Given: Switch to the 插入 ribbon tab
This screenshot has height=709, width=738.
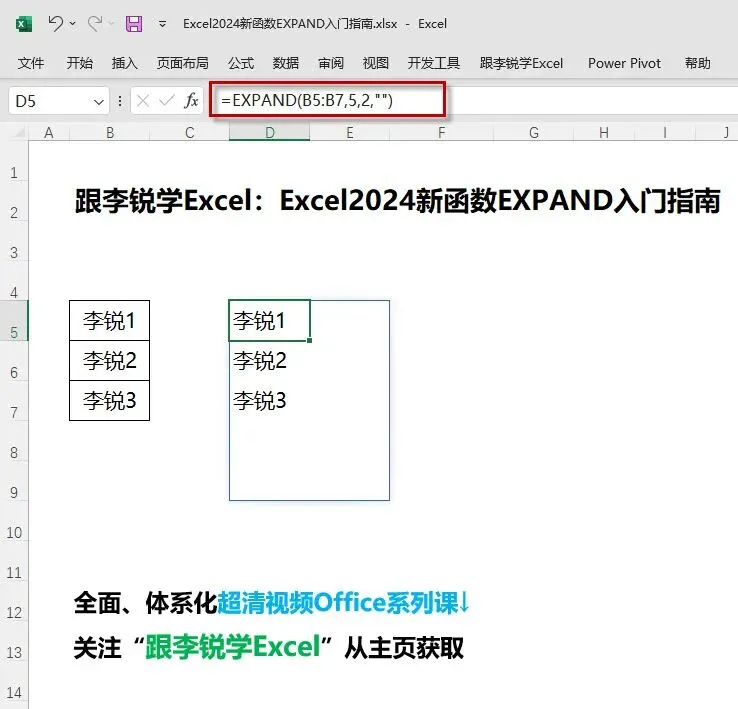Looking at the screenshot, I should pos(124,63).
